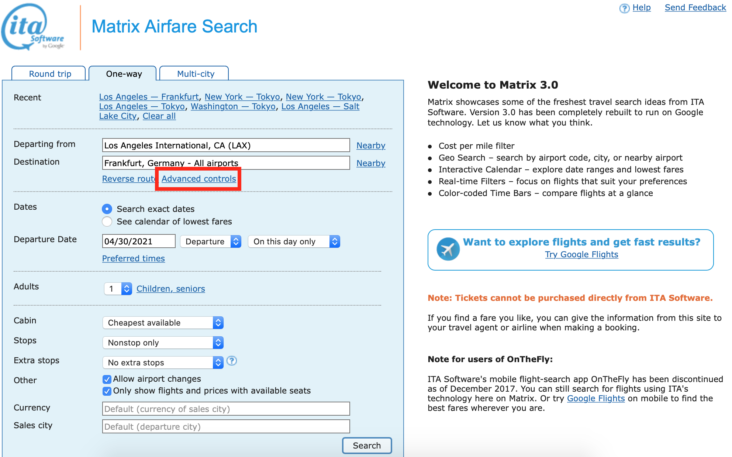Click Reverse route link
This screenshot has width=732, height=457.
click(x=129, y=179)
